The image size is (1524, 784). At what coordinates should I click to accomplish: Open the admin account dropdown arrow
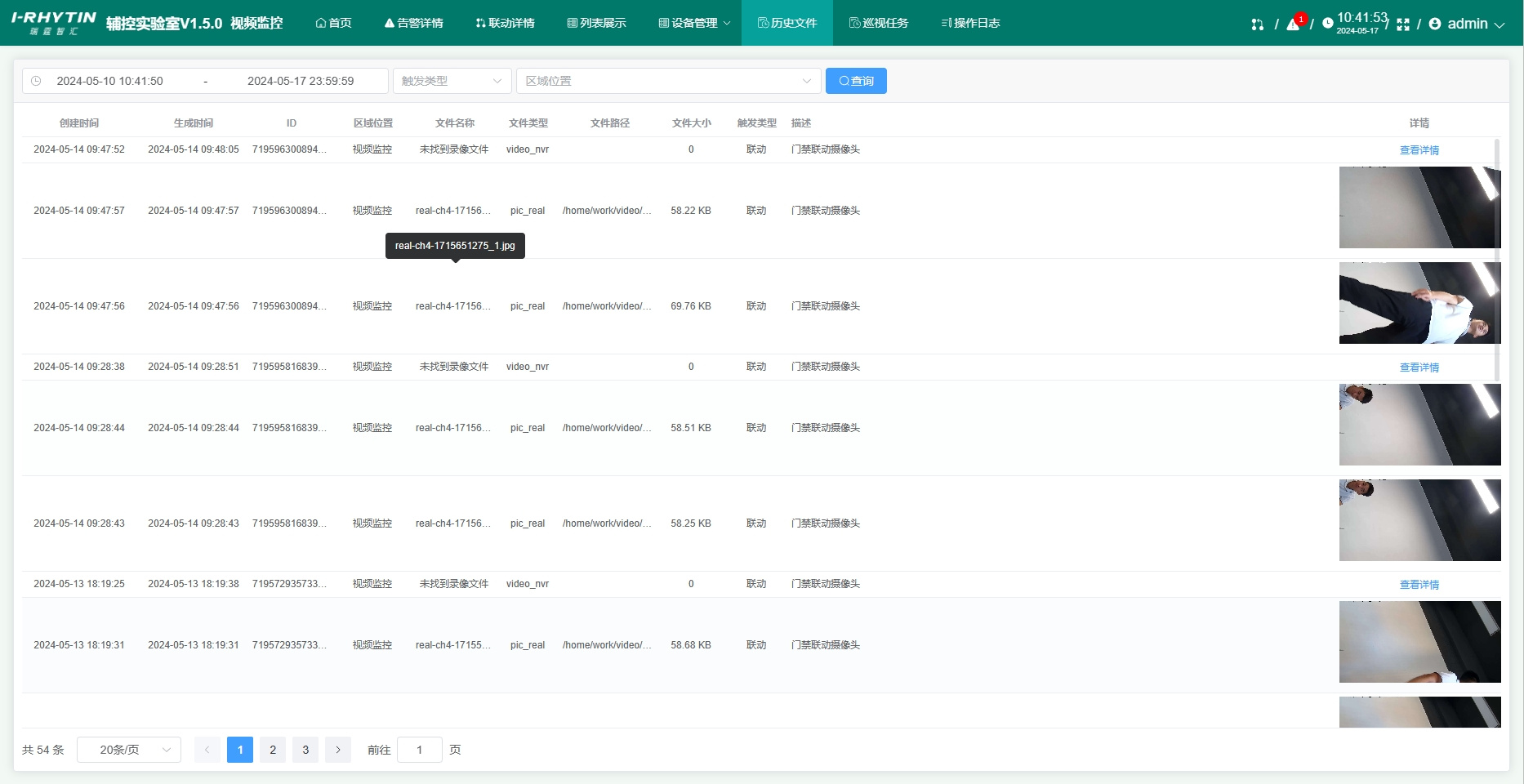pos(1499,24)
